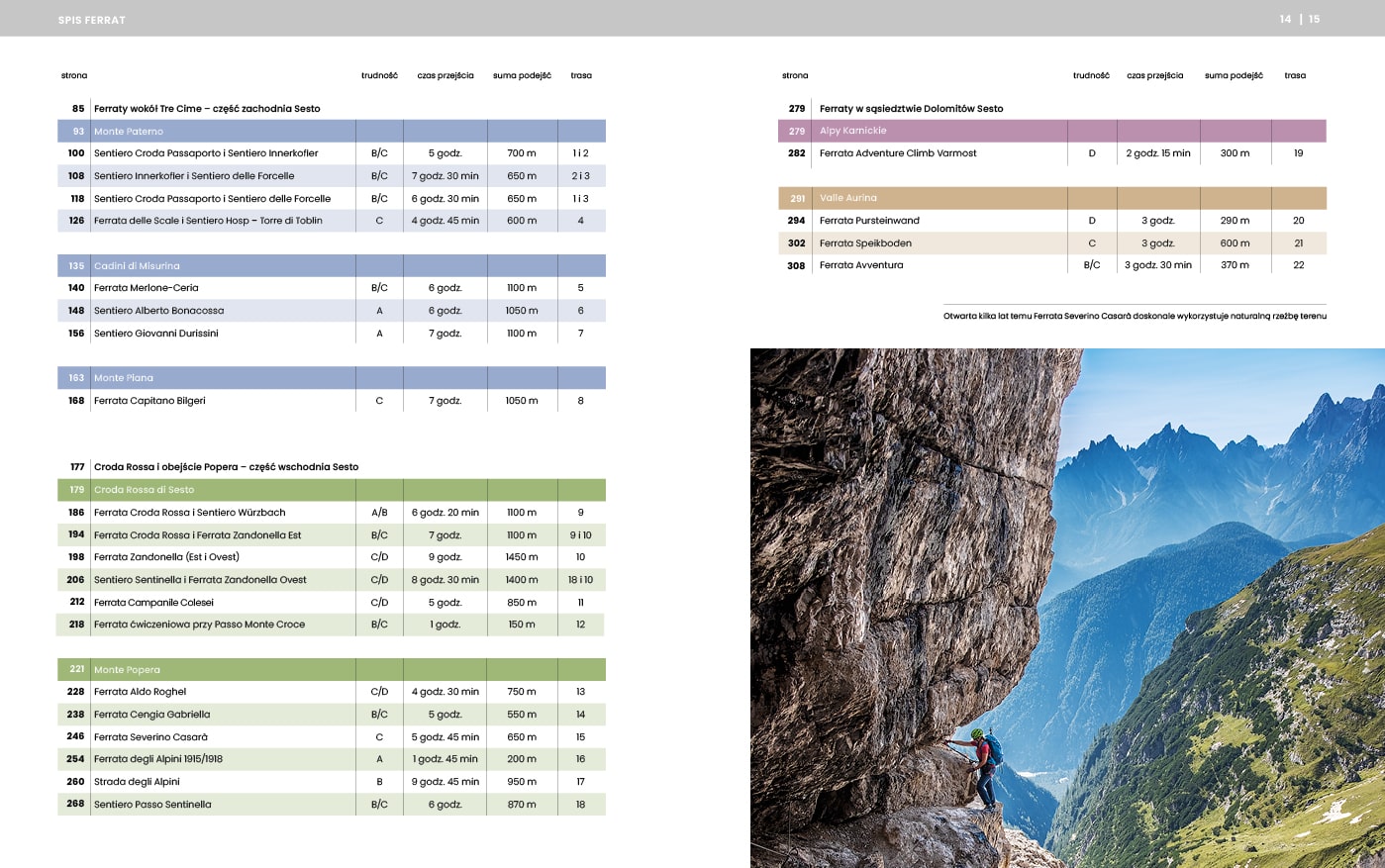Click the photo caption about Ferrata Severino Casarà

tap(1135, 317)
